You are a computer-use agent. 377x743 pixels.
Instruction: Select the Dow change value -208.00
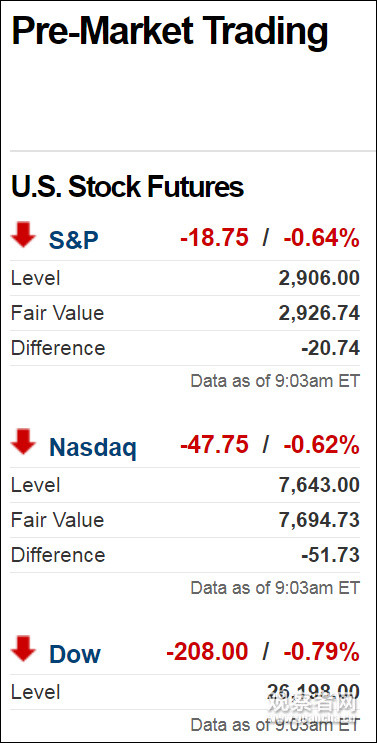[x=207, y=652]
